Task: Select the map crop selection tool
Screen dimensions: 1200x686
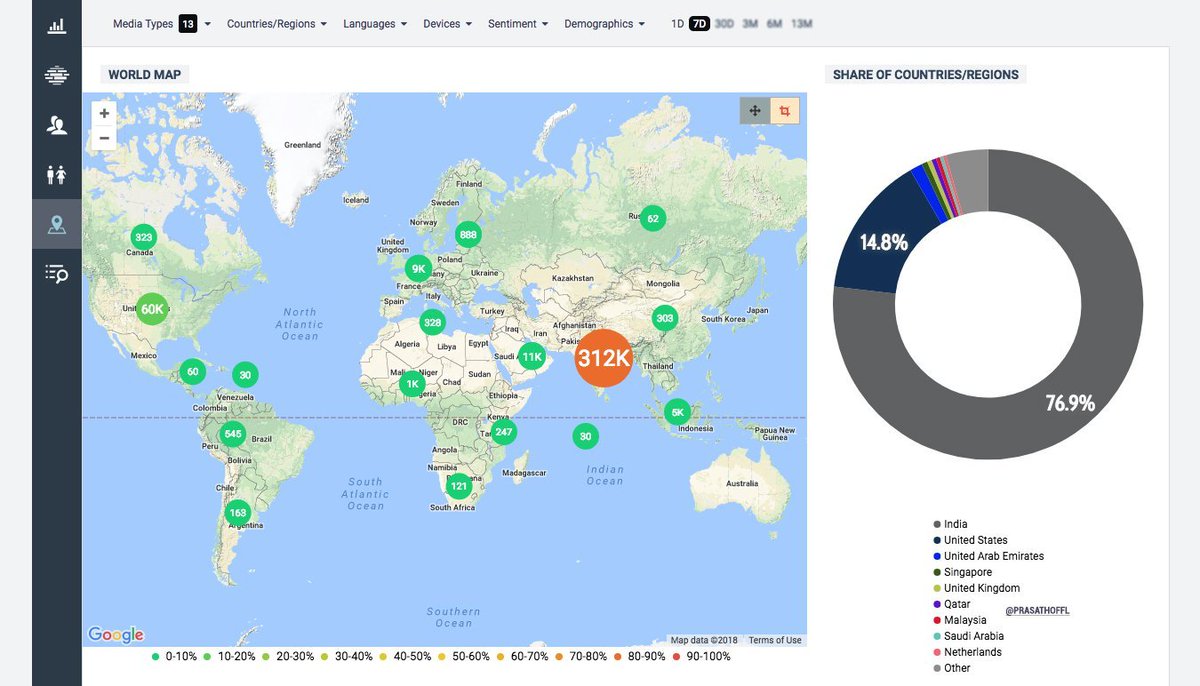Action: pos(785,111)
